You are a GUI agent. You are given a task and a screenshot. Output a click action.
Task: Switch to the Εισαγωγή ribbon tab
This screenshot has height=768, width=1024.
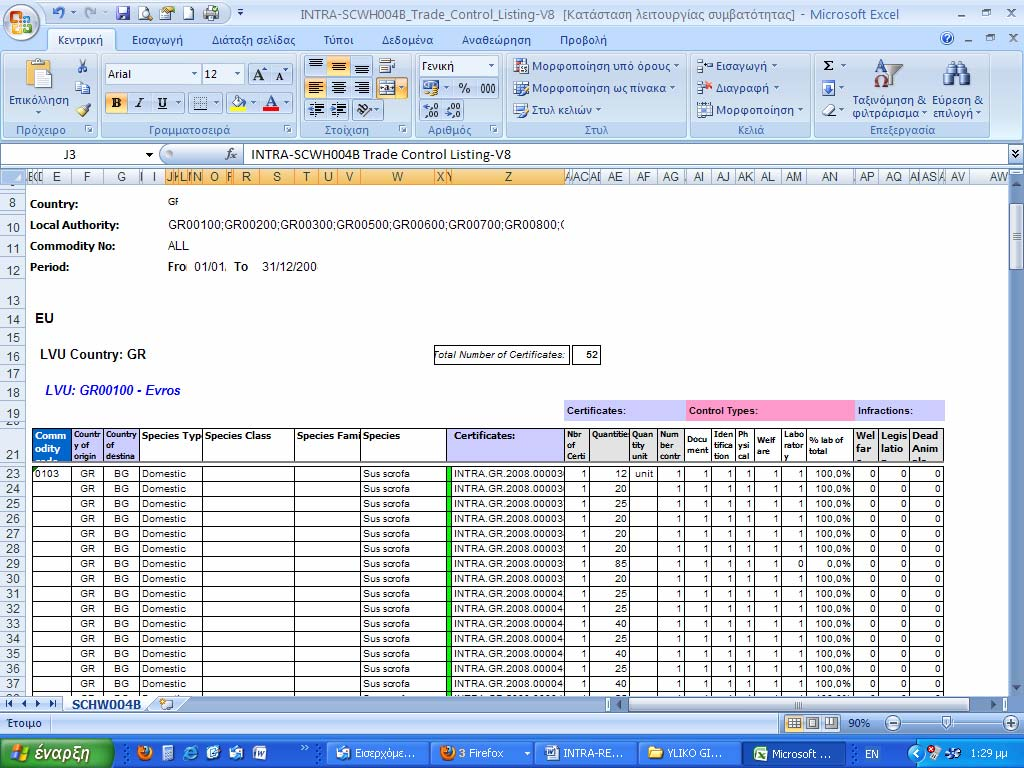(x=157, y=40)
